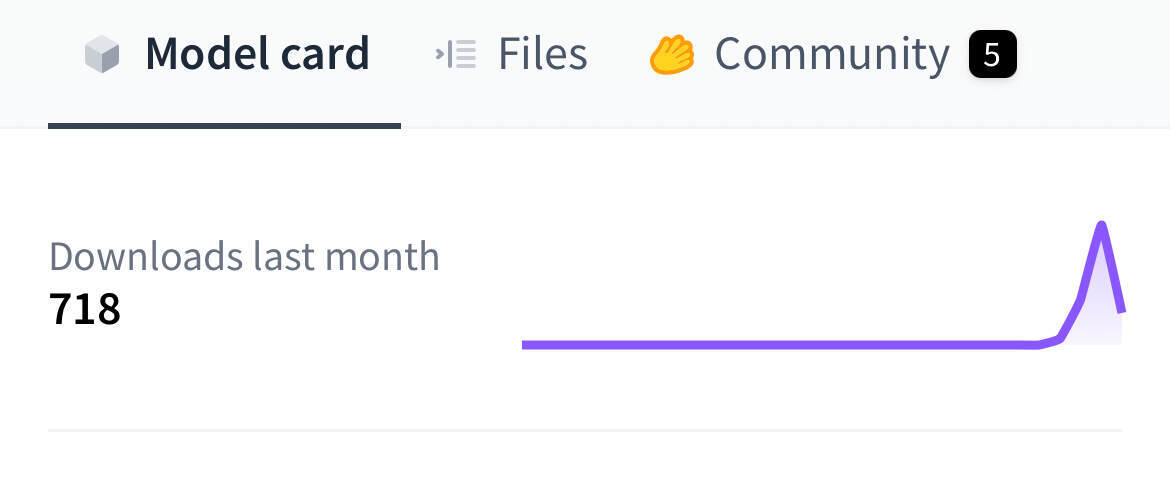Viewport: 1170px width, 488px height.
Task: Click the Community discussion count badge 5
Action: click(x=992, y=54)
